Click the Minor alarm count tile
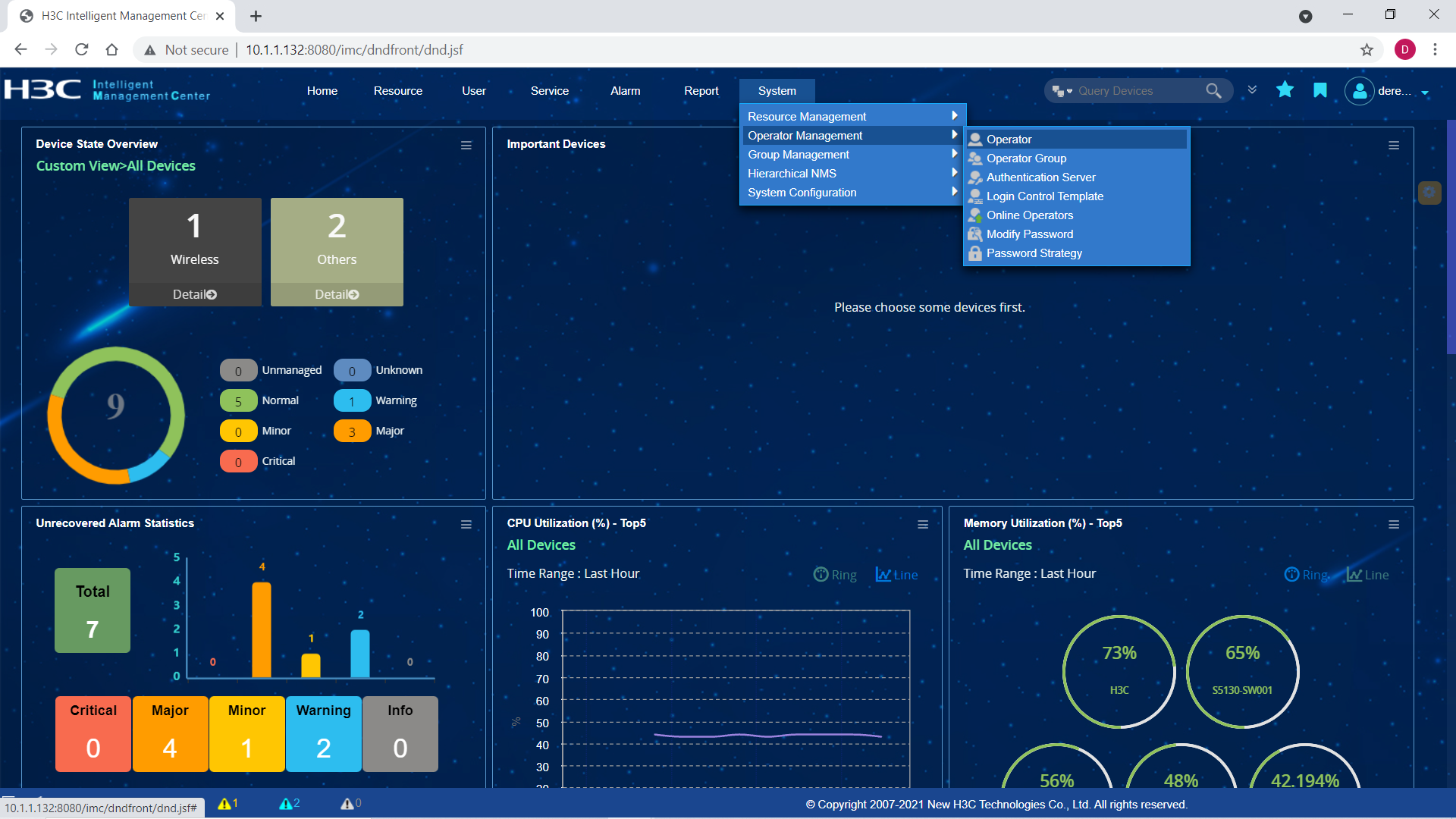This screenshot has width=1456, height=819. (x=247, y=734)
